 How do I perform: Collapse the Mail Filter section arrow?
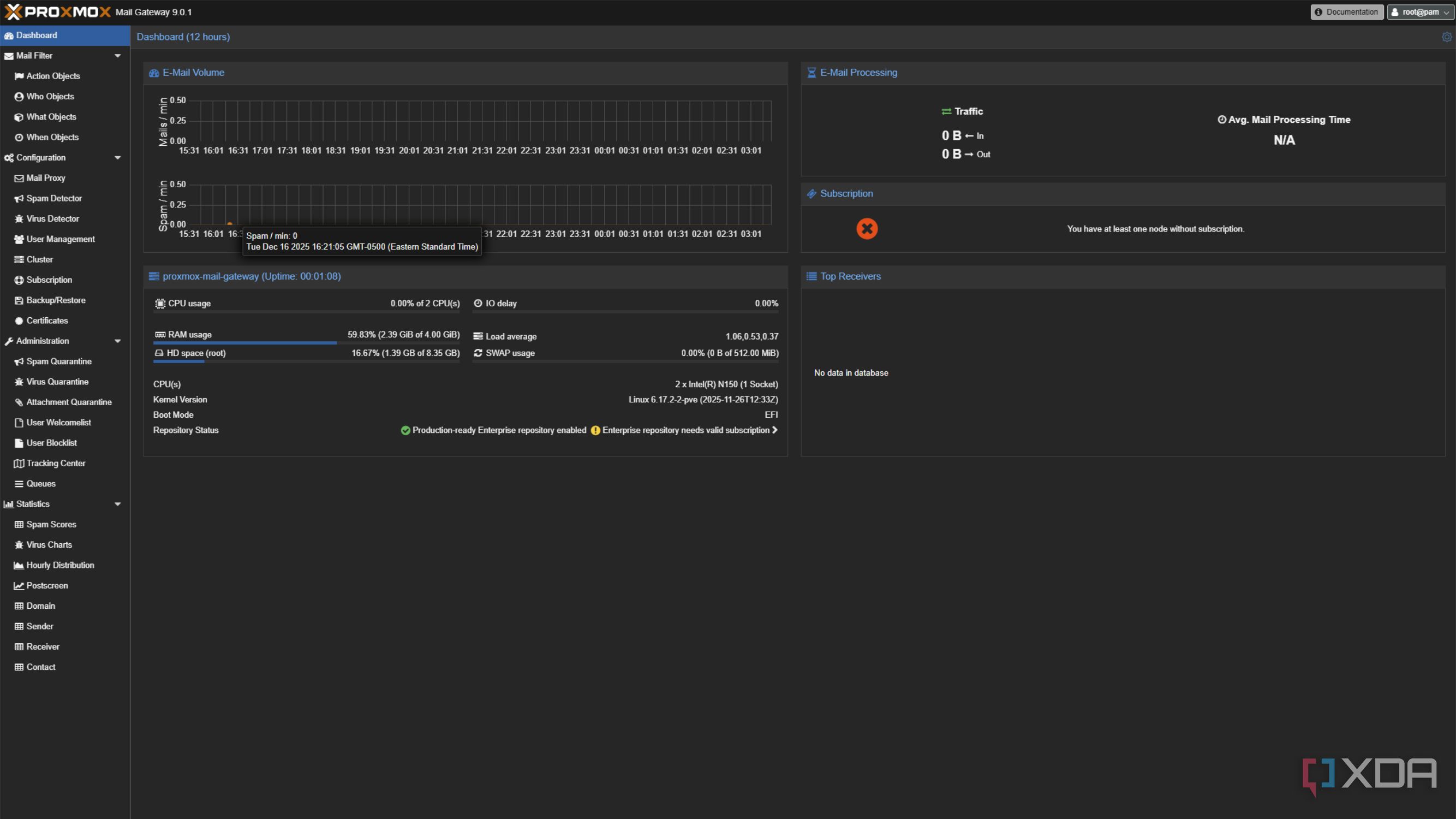coord(117,56)
